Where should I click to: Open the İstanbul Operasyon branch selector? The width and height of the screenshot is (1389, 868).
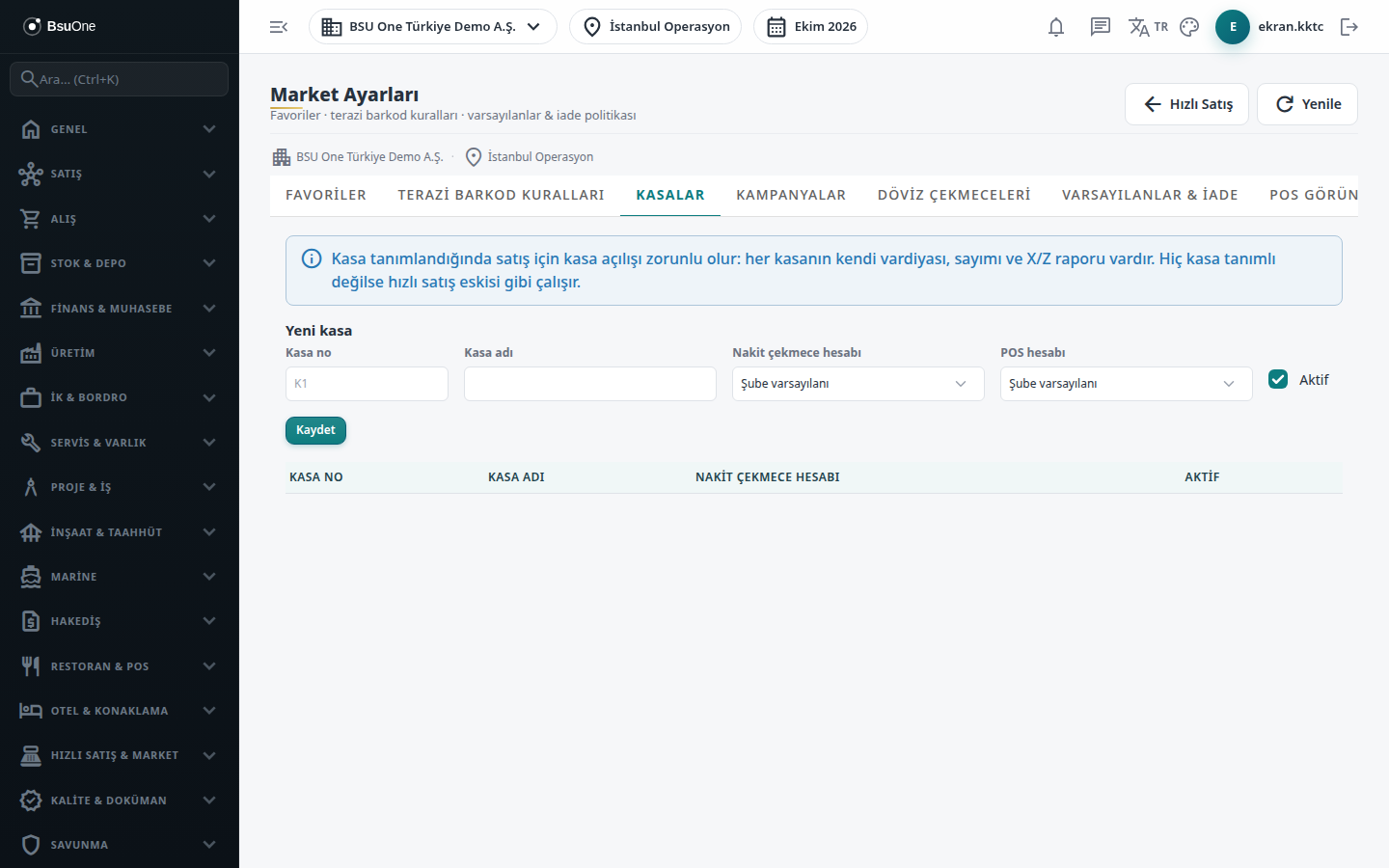(x=655, y=27)
